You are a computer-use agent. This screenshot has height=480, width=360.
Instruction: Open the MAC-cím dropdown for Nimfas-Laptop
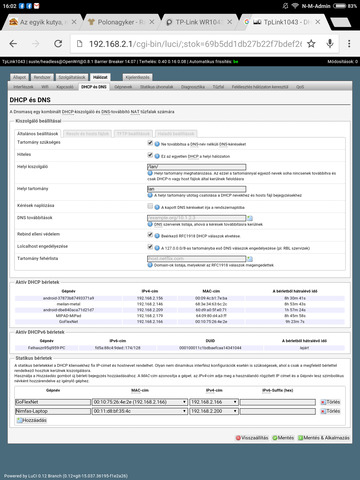[140, 411]
